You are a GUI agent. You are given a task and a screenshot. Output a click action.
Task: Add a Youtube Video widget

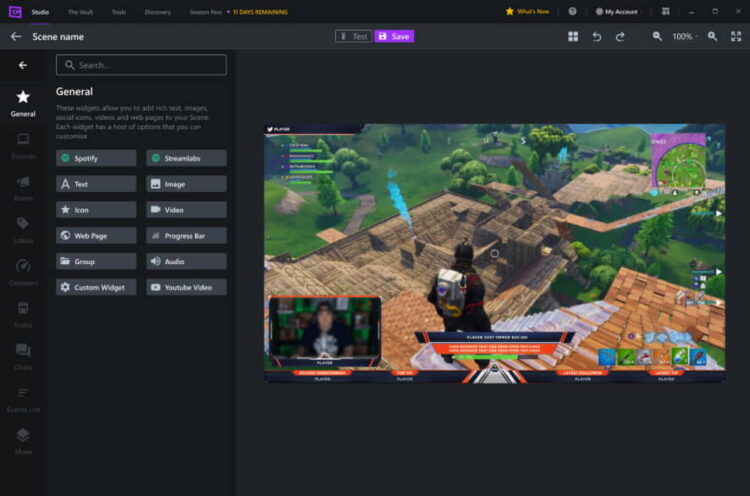[x=187, y=287]
